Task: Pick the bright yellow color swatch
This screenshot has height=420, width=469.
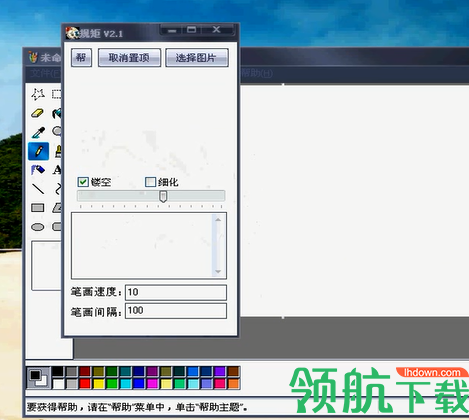Action: coord(99,384)
